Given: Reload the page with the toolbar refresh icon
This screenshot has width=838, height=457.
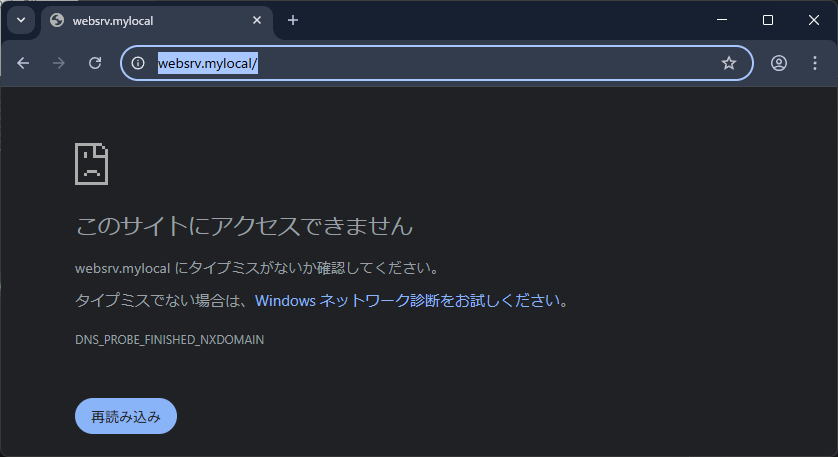Looking at the screenshot, I should click(95, 63).
